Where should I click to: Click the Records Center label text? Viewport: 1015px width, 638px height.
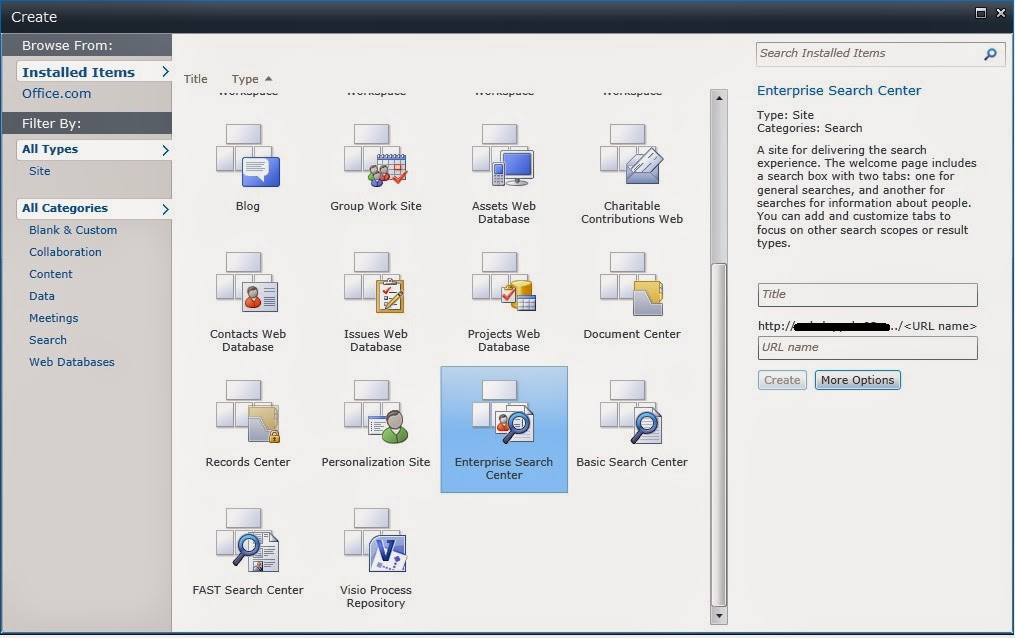click(x=247, y=462)
